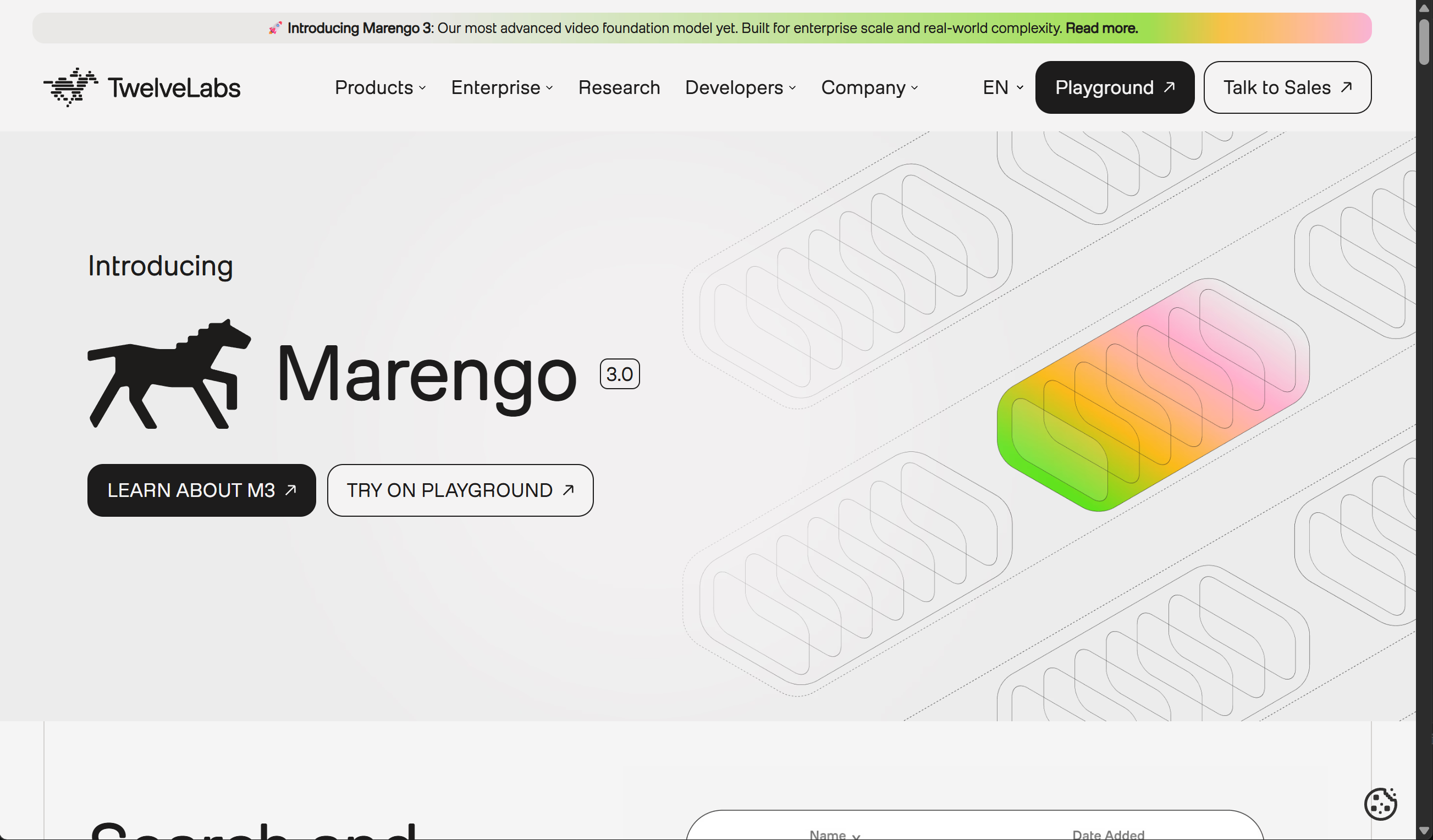The height and width of the screenshot is (840, 1433).
Task: Expand the Products dropdown menu
Action: tap(380, 87)
